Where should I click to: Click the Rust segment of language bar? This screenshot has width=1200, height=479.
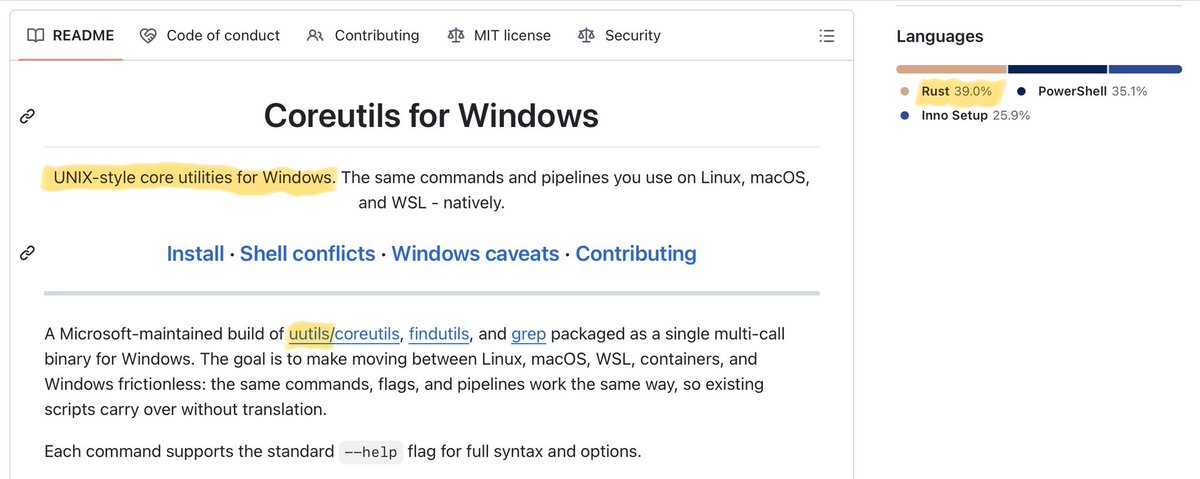[x=951, y=69]
